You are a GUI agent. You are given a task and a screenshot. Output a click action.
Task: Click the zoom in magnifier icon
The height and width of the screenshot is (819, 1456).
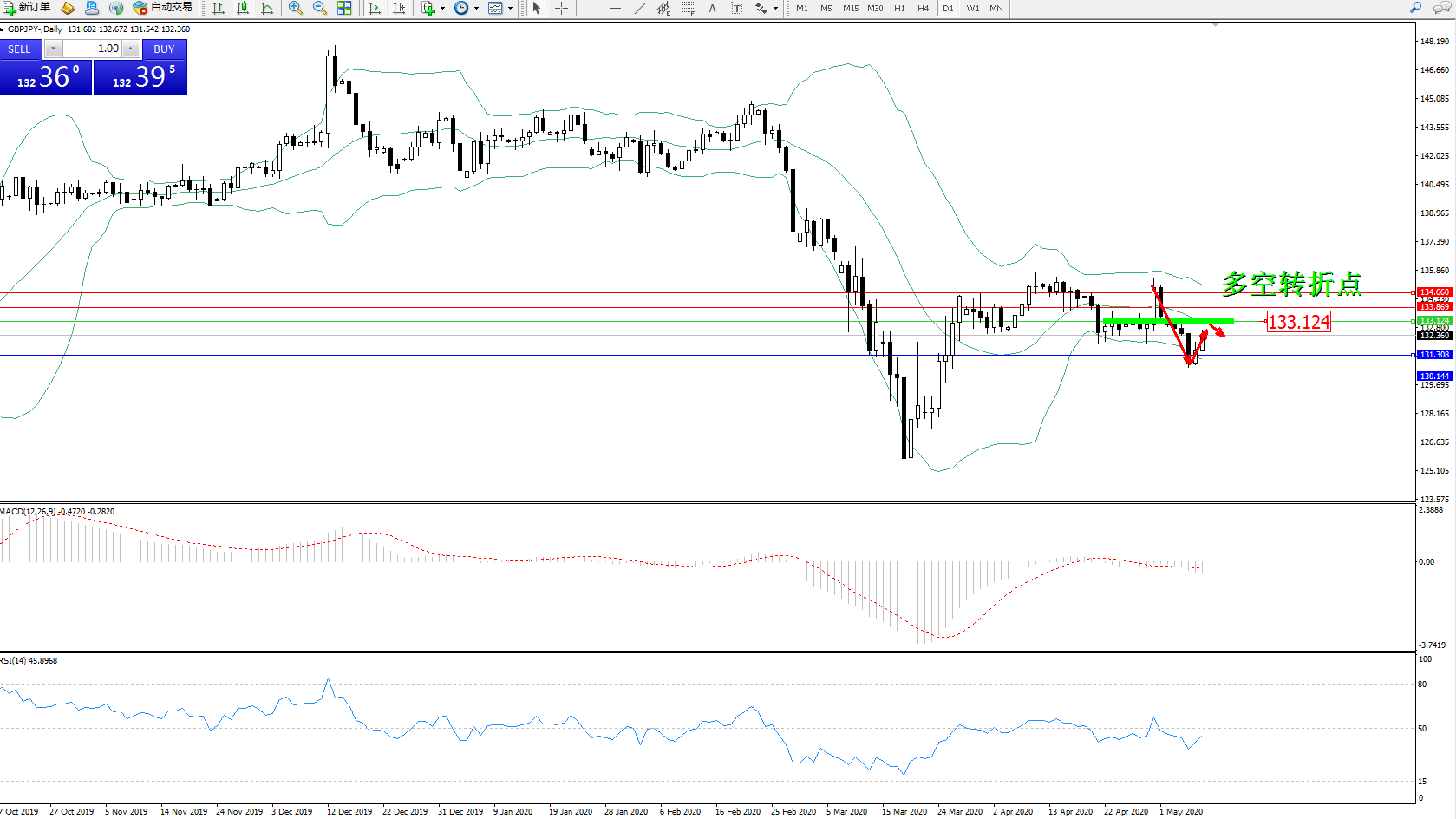(x=296, y=8)
